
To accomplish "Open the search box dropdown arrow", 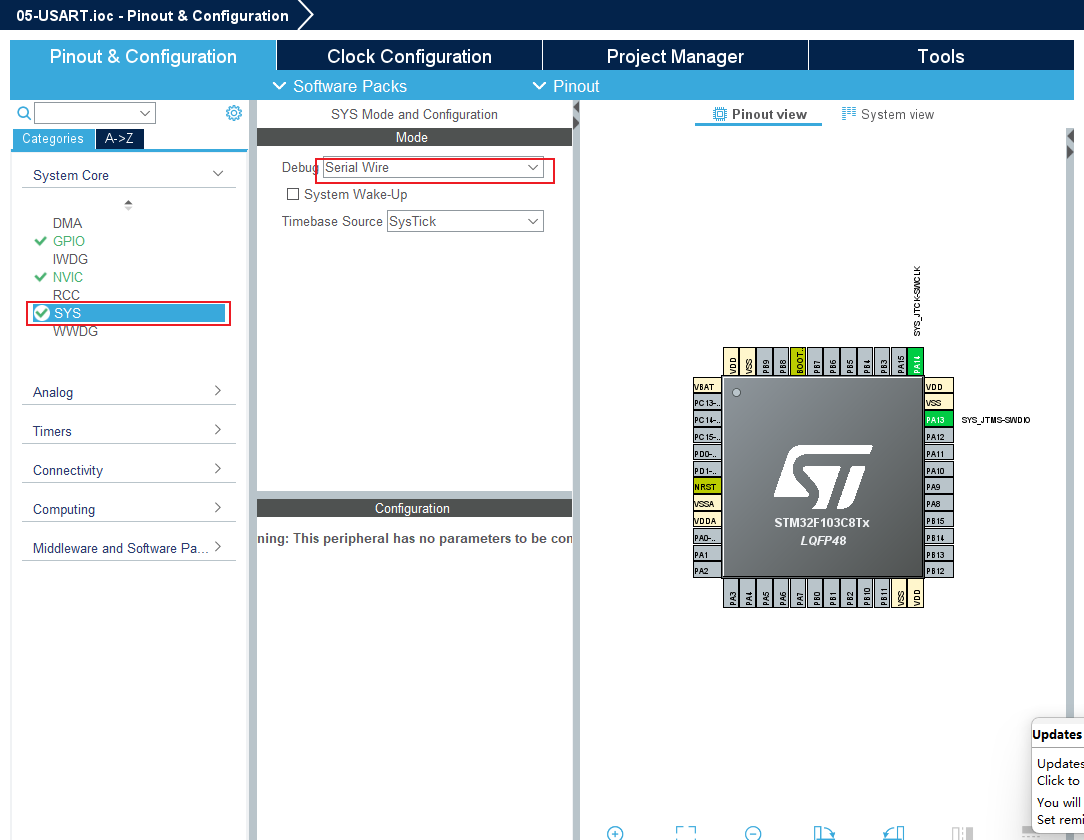I will click(144, 113).
